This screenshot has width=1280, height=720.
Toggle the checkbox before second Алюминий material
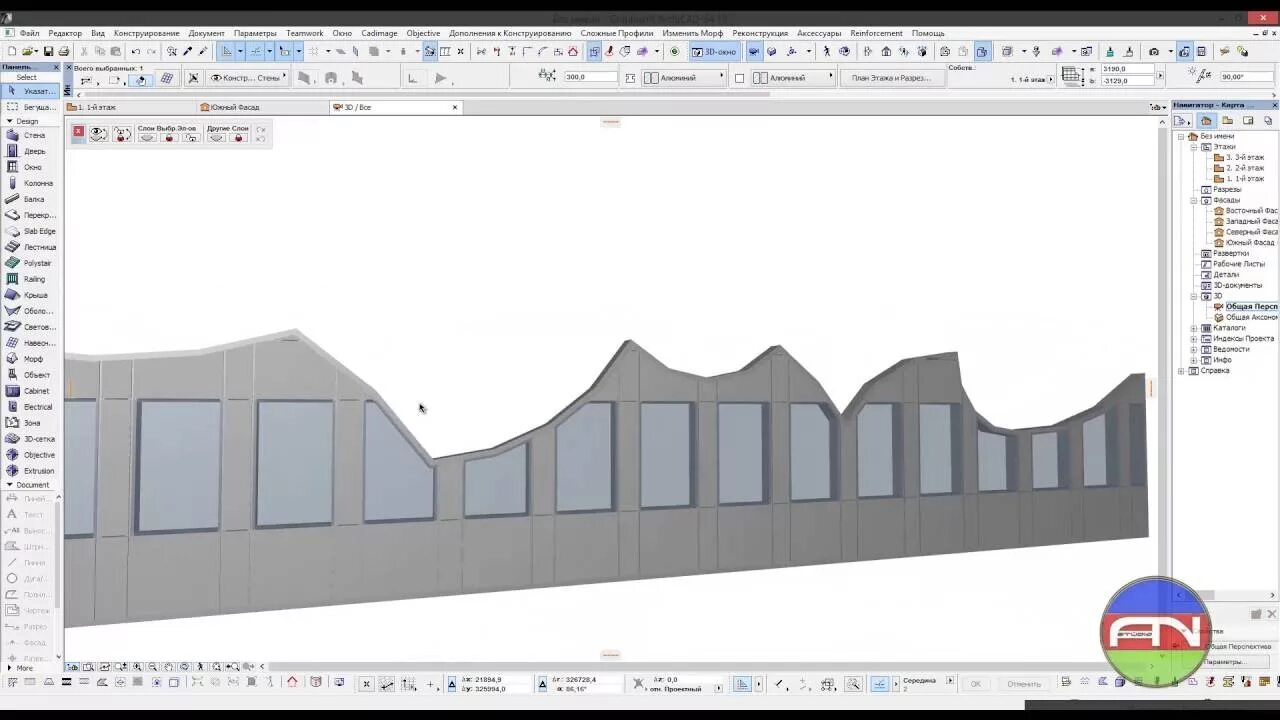pyautogui.click(x=740, y=78)
